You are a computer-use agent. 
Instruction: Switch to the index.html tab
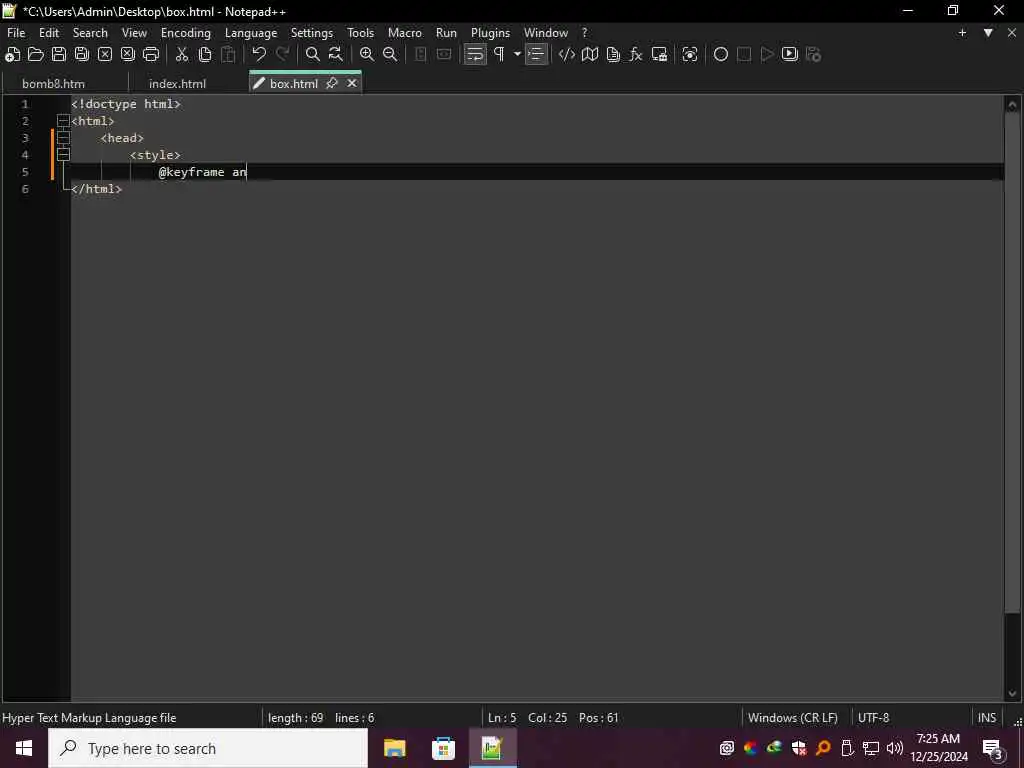178,84
